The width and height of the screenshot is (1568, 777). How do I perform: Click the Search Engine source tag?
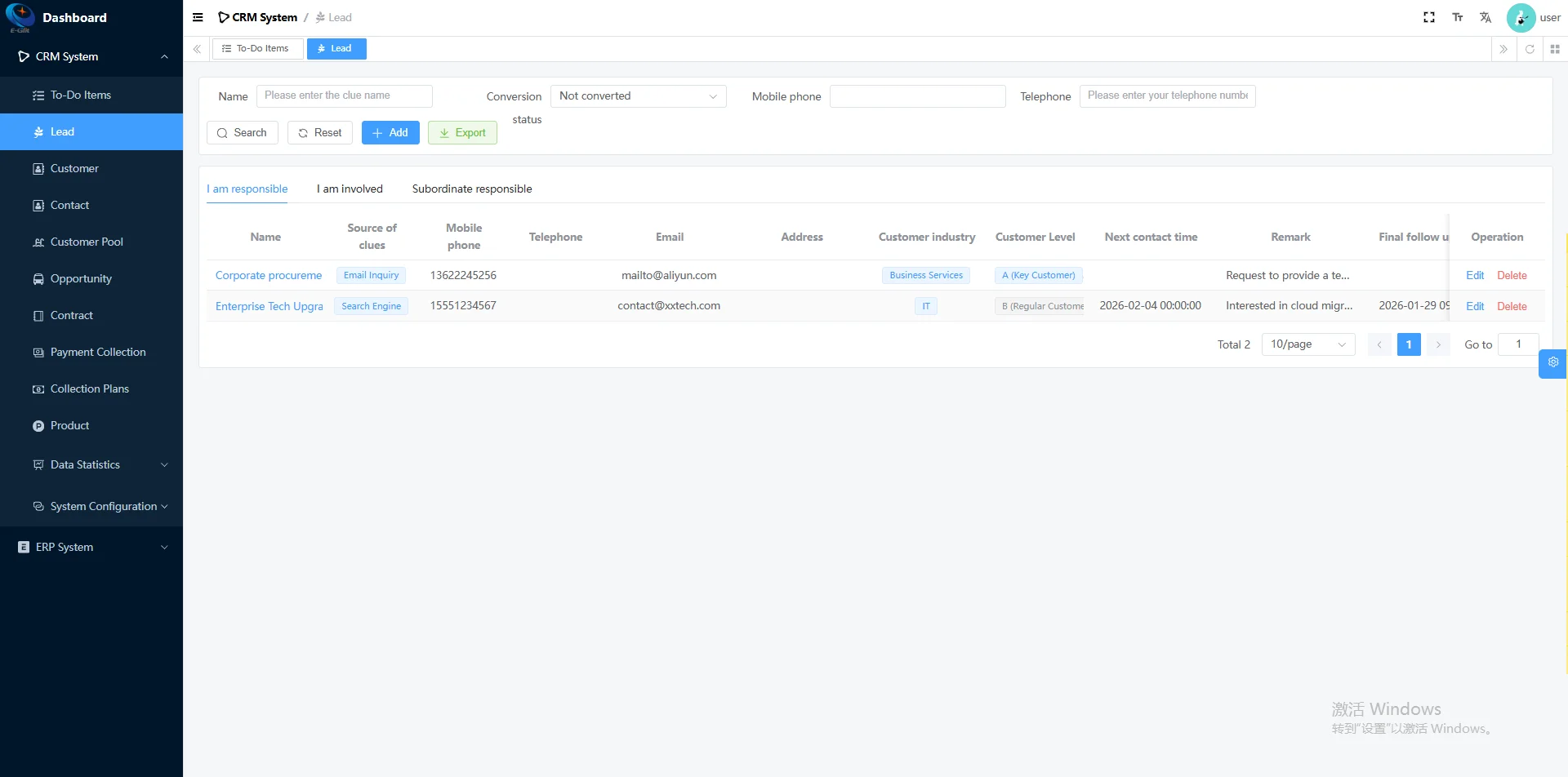tap(372, 306)
